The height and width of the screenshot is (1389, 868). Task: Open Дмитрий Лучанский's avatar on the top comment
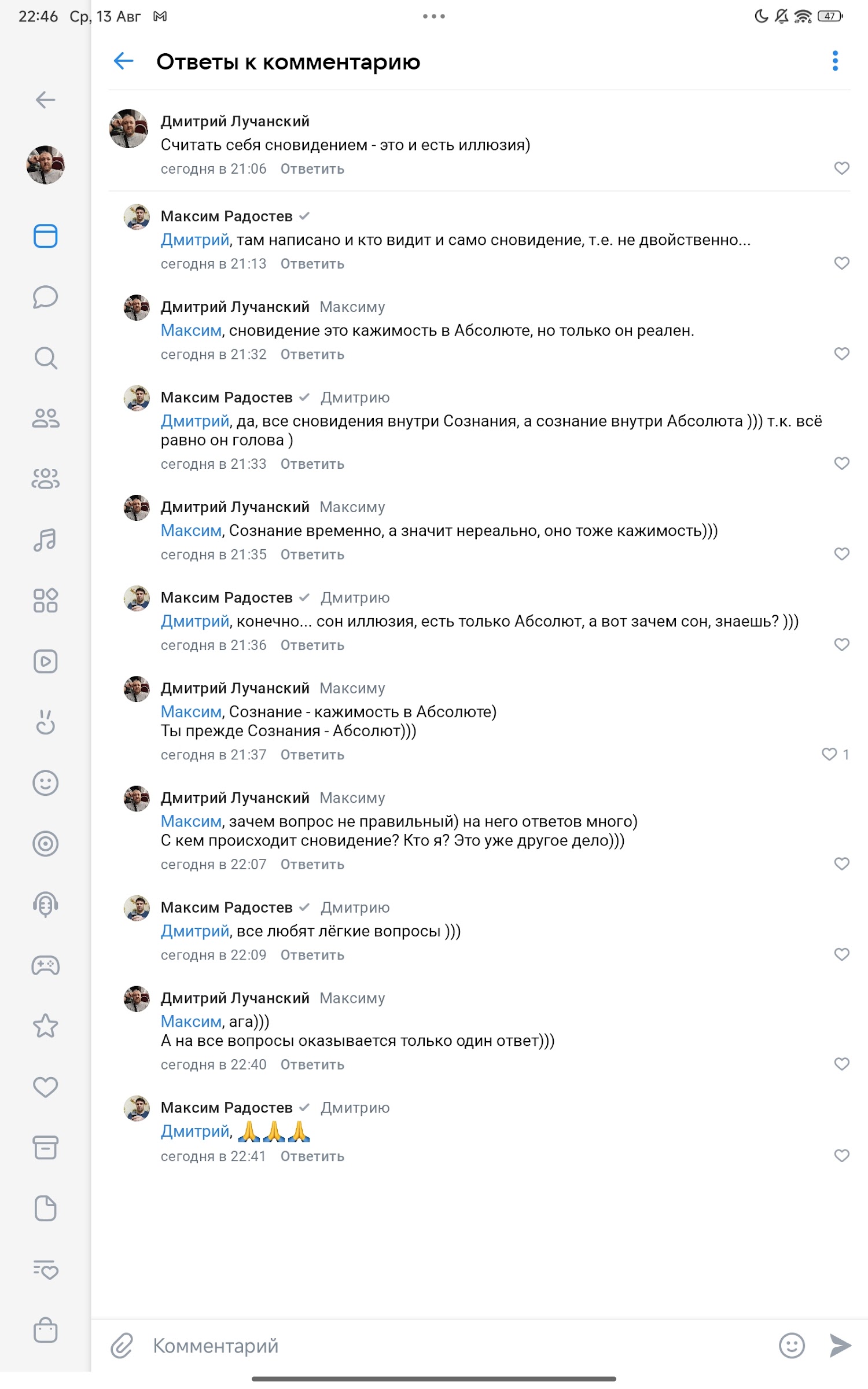coord(128,128)
